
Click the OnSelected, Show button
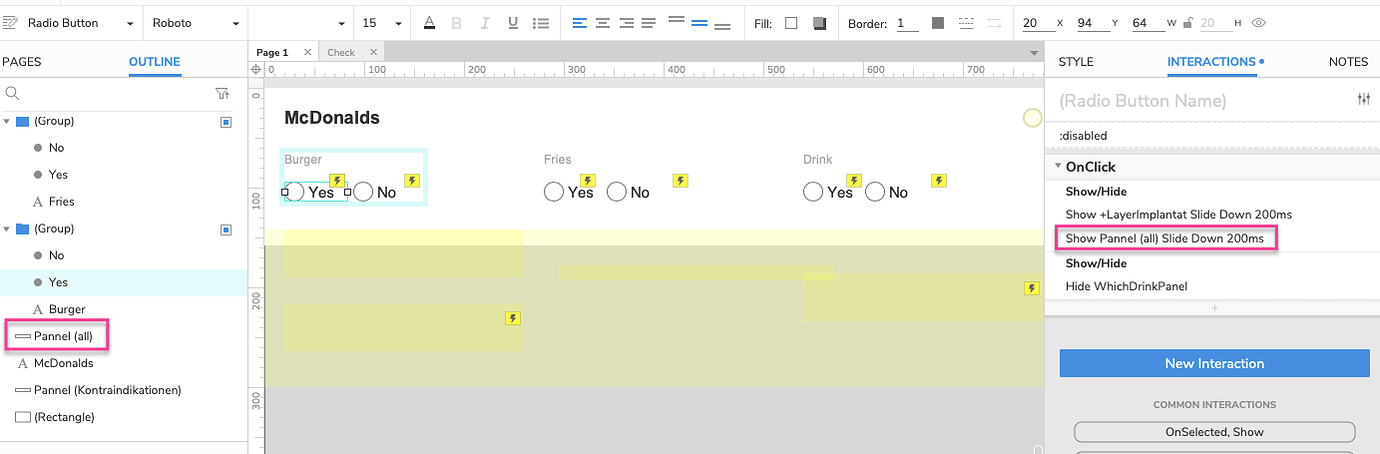1214,432
